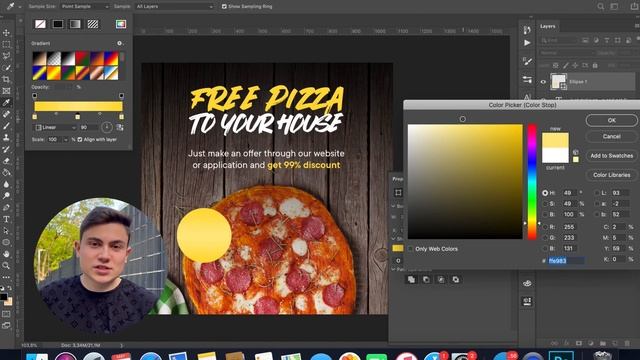Screen dimensions: 640x360
Task: Open the Linear gradient style dropdown
Action: [x=56, y=128]
